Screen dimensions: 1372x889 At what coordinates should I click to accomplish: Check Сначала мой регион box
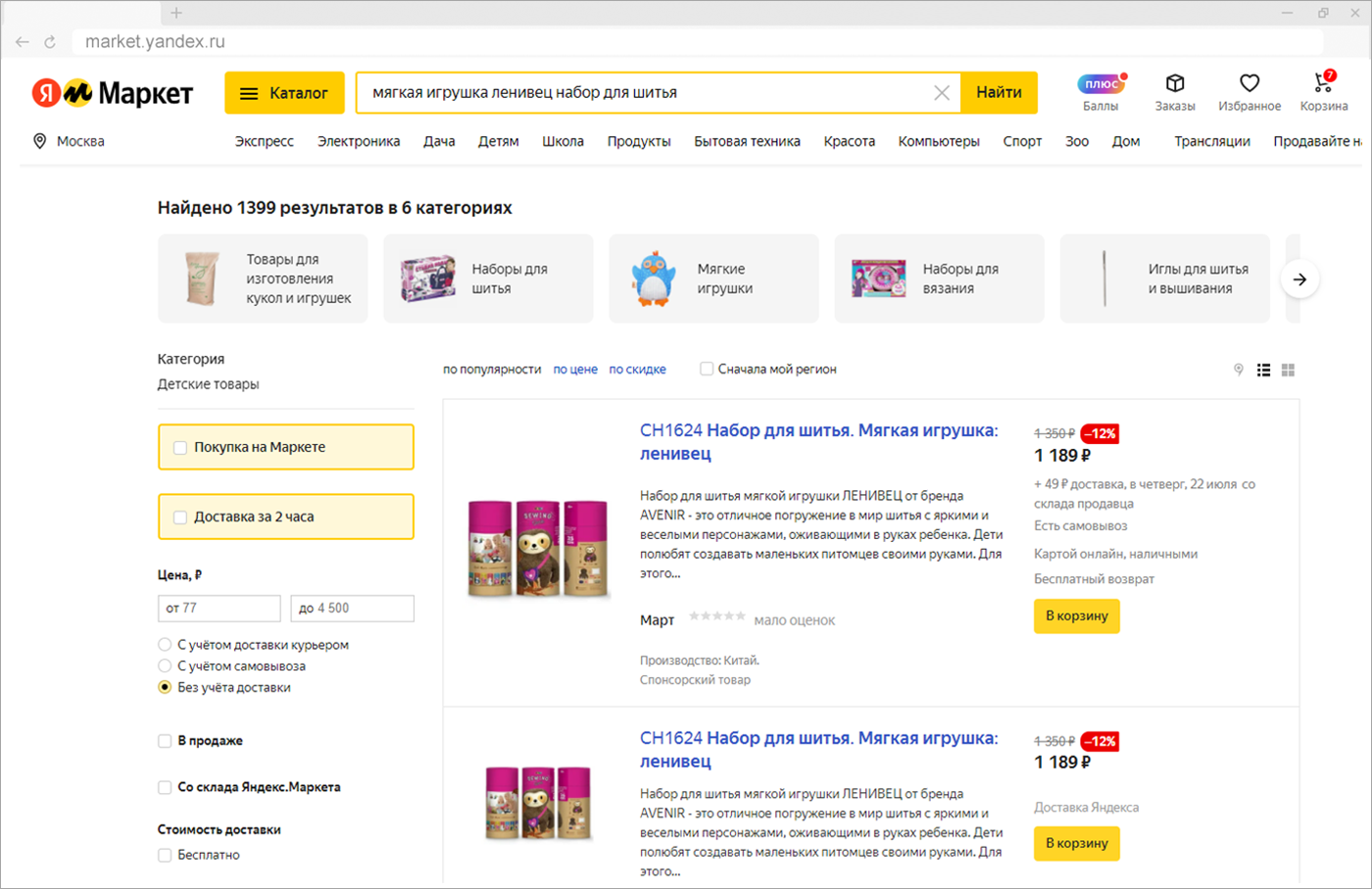point(707,370)
